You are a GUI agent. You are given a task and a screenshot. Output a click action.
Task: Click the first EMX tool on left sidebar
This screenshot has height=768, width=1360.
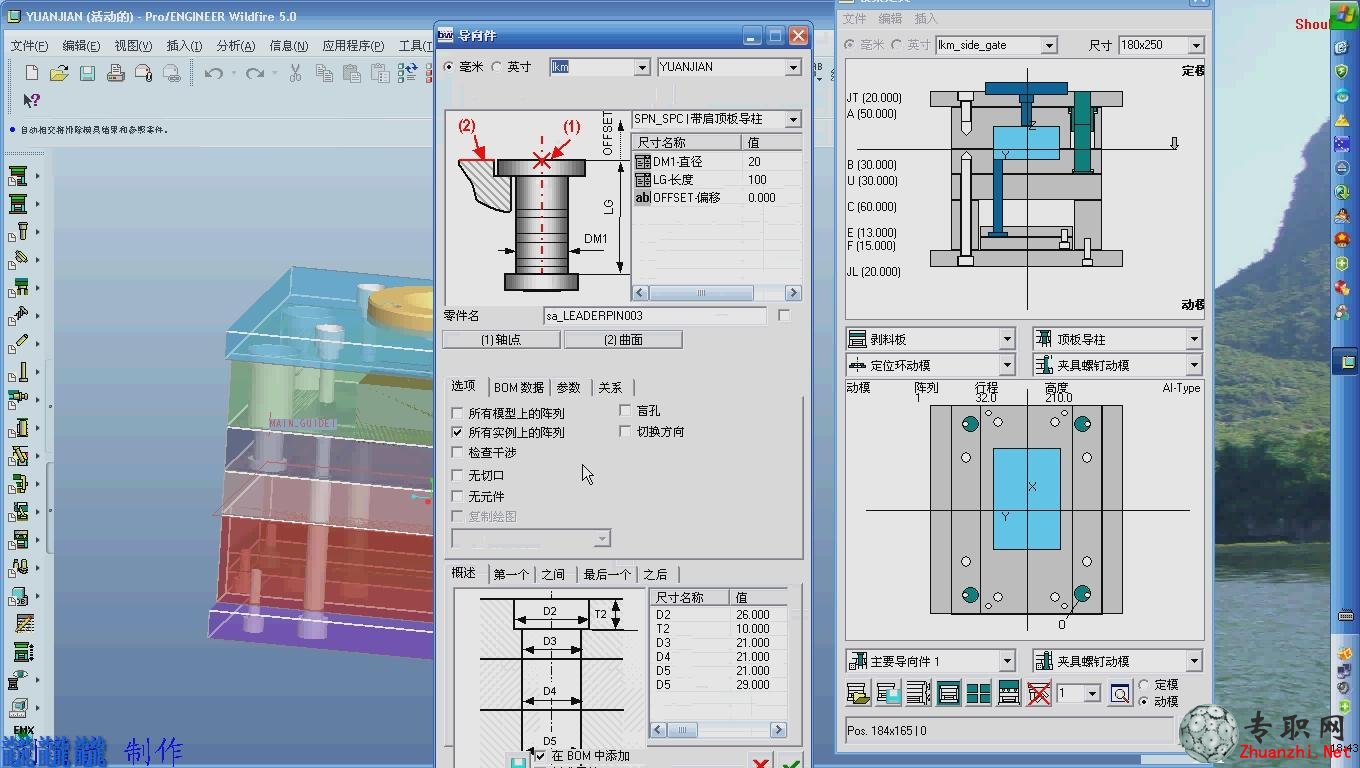point(18,177)
